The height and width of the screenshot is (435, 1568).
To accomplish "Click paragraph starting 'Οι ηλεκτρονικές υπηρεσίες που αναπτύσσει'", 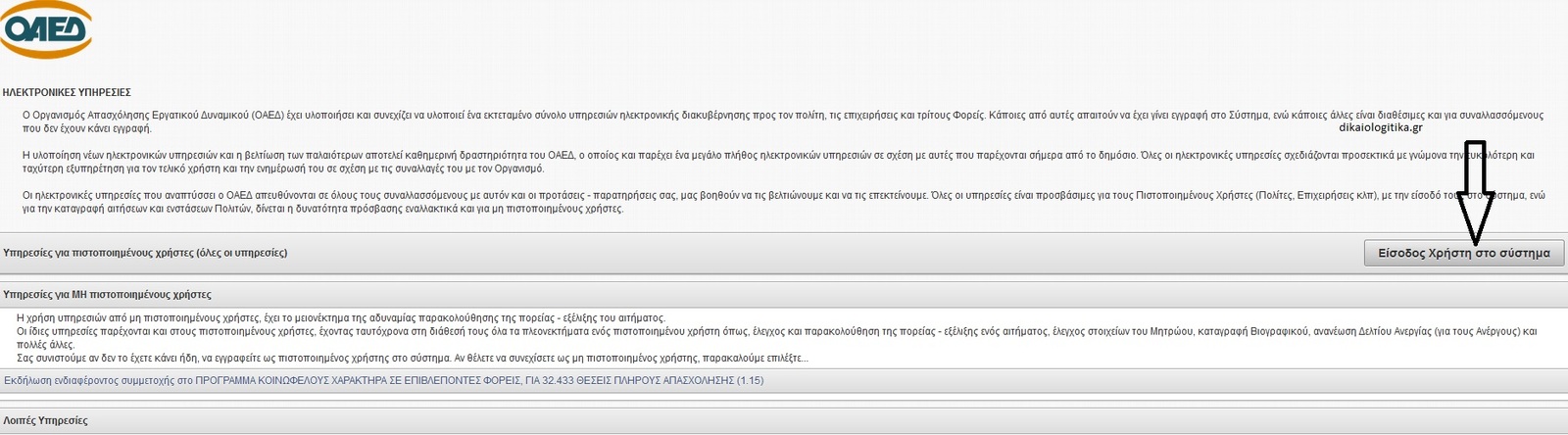I will 490,195.
